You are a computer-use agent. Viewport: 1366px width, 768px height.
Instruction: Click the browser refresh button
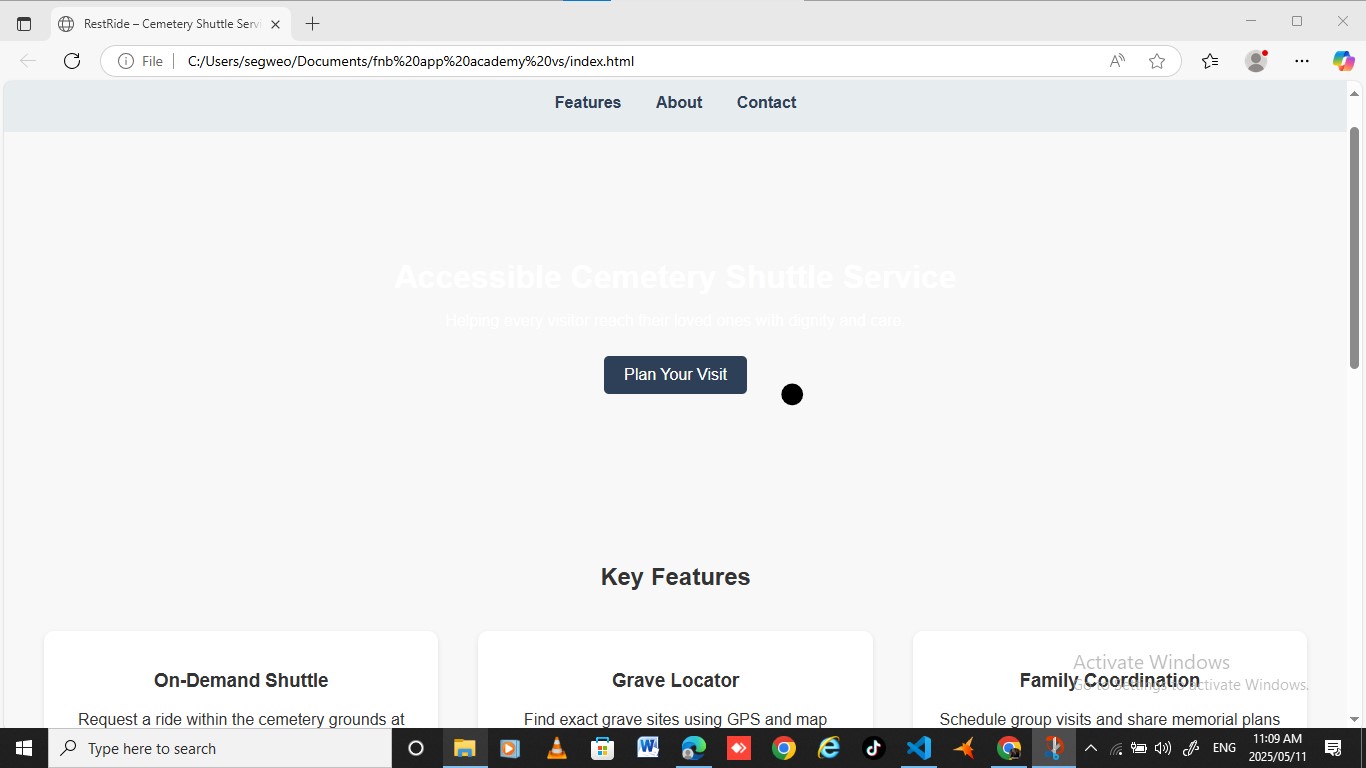pyautogui.click(x=72, y=61)
